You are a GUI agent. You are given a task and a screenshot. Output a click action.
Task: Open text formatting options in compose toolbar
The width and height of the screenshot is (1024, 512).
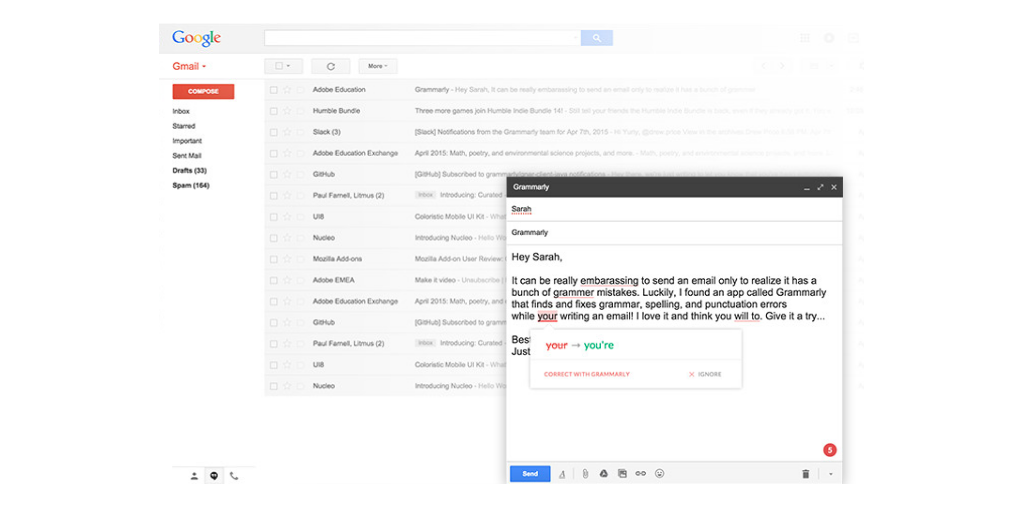pos(562,474)
